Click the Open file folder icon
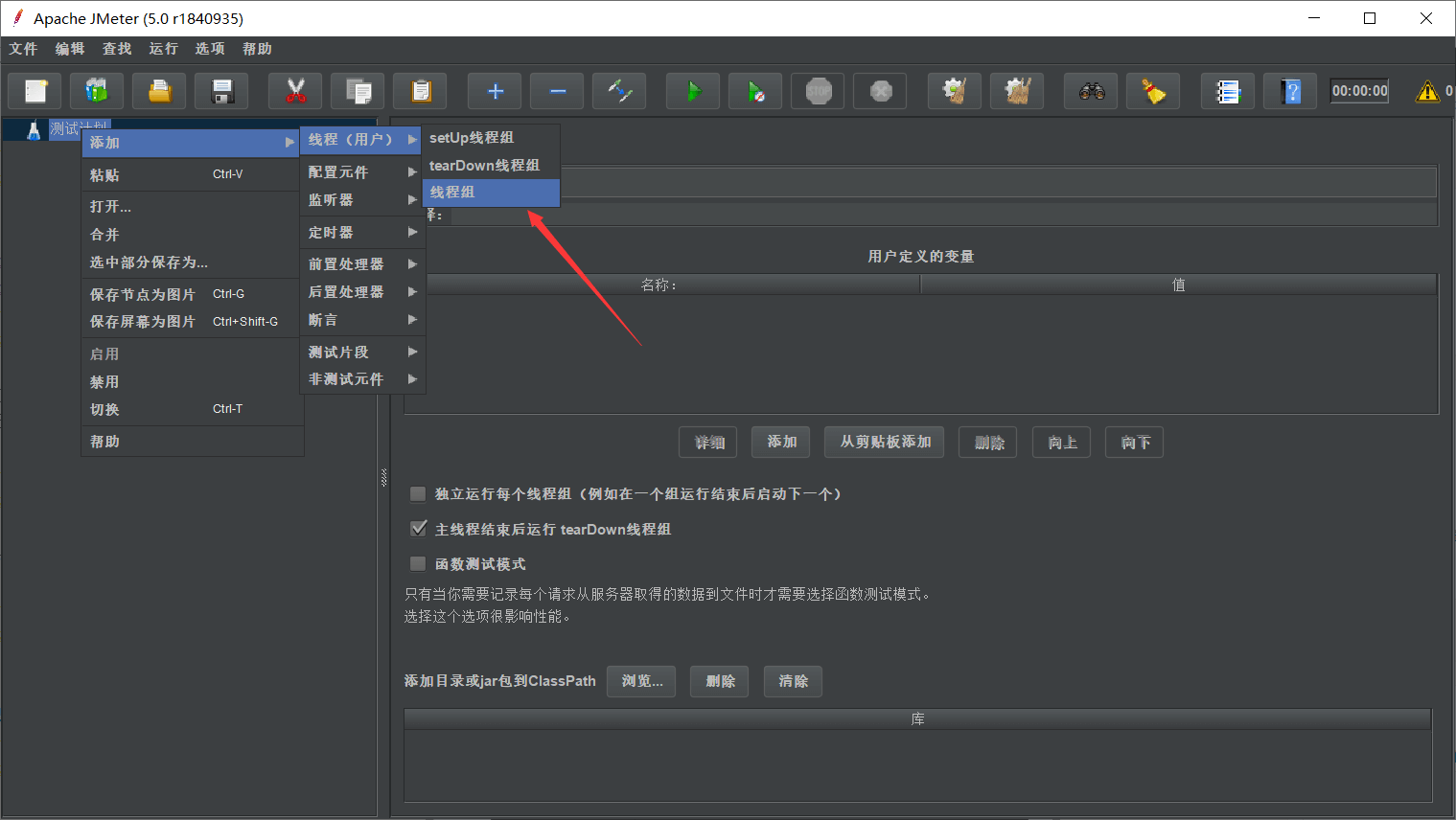The image size is (1456, 820). pyautogui.click(x=159, y=91)
